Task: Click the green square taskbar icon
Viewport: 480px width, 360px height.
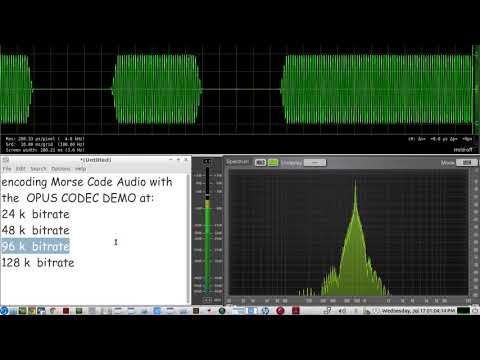Action: 79,311
